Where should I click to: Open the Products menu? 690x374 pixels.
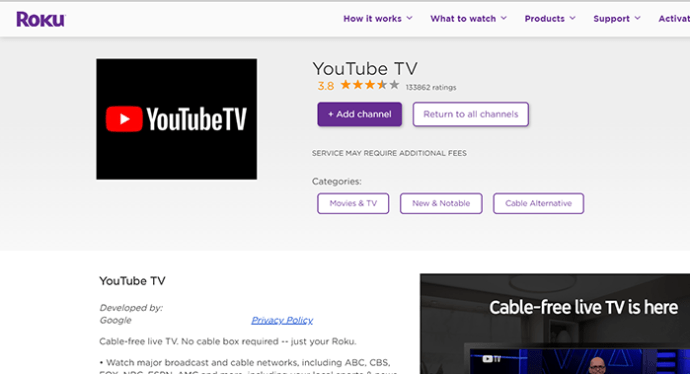544,18
